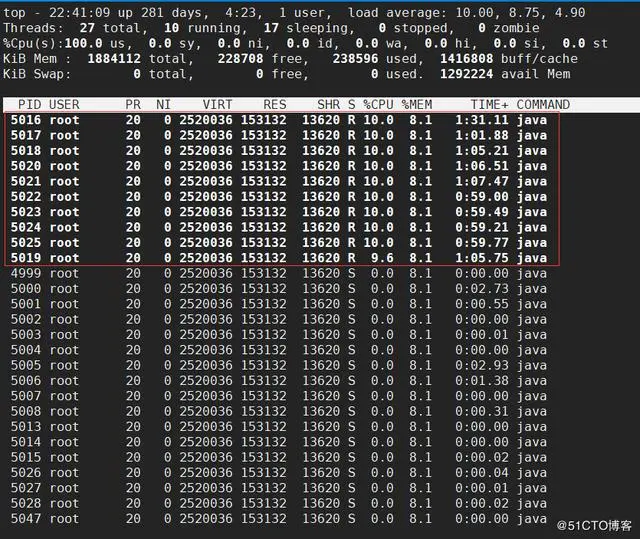
Task: Click TIME+ value 1:05.21
Action: coord(482,151)
